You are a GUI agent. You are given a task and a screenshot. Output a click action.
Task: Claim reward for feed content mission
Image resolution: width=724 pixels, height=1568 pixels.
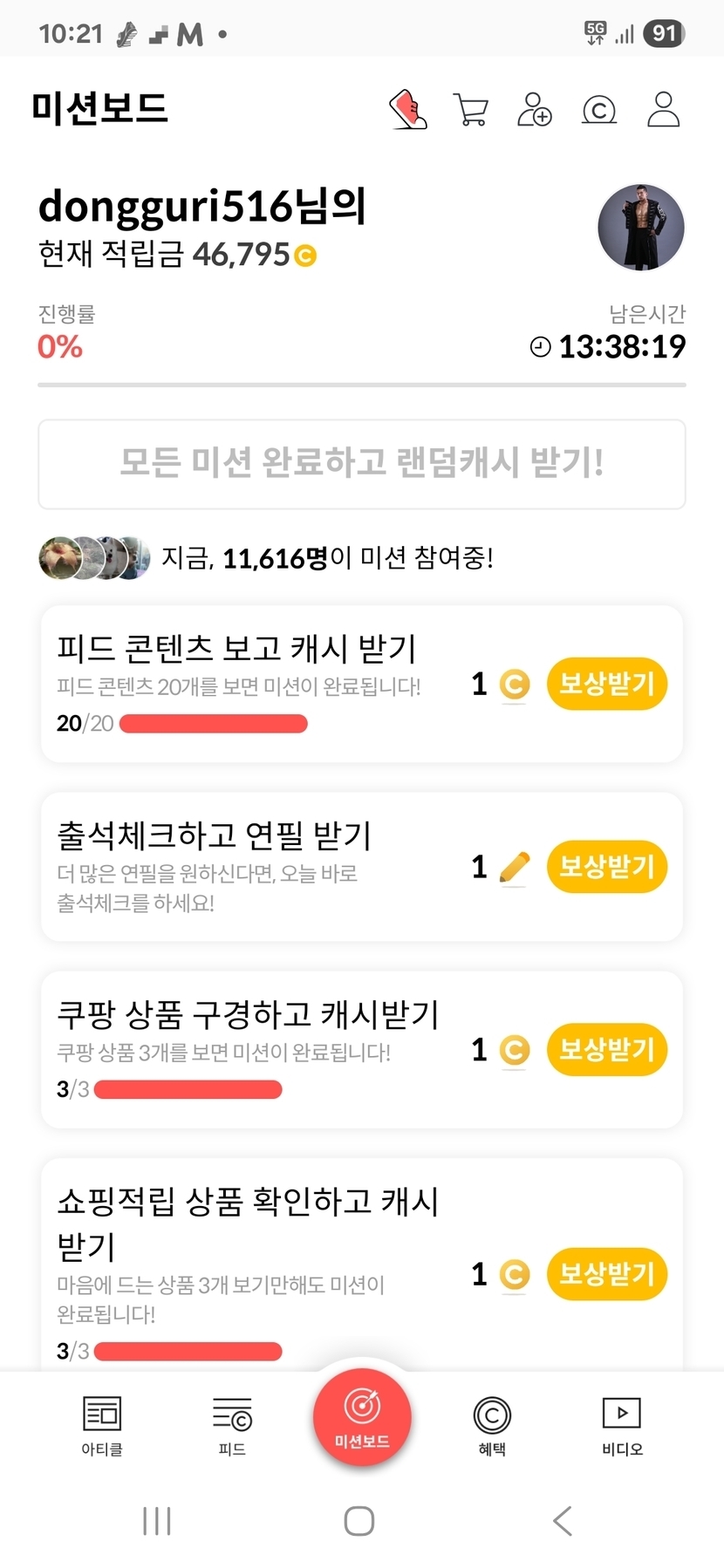606,684
